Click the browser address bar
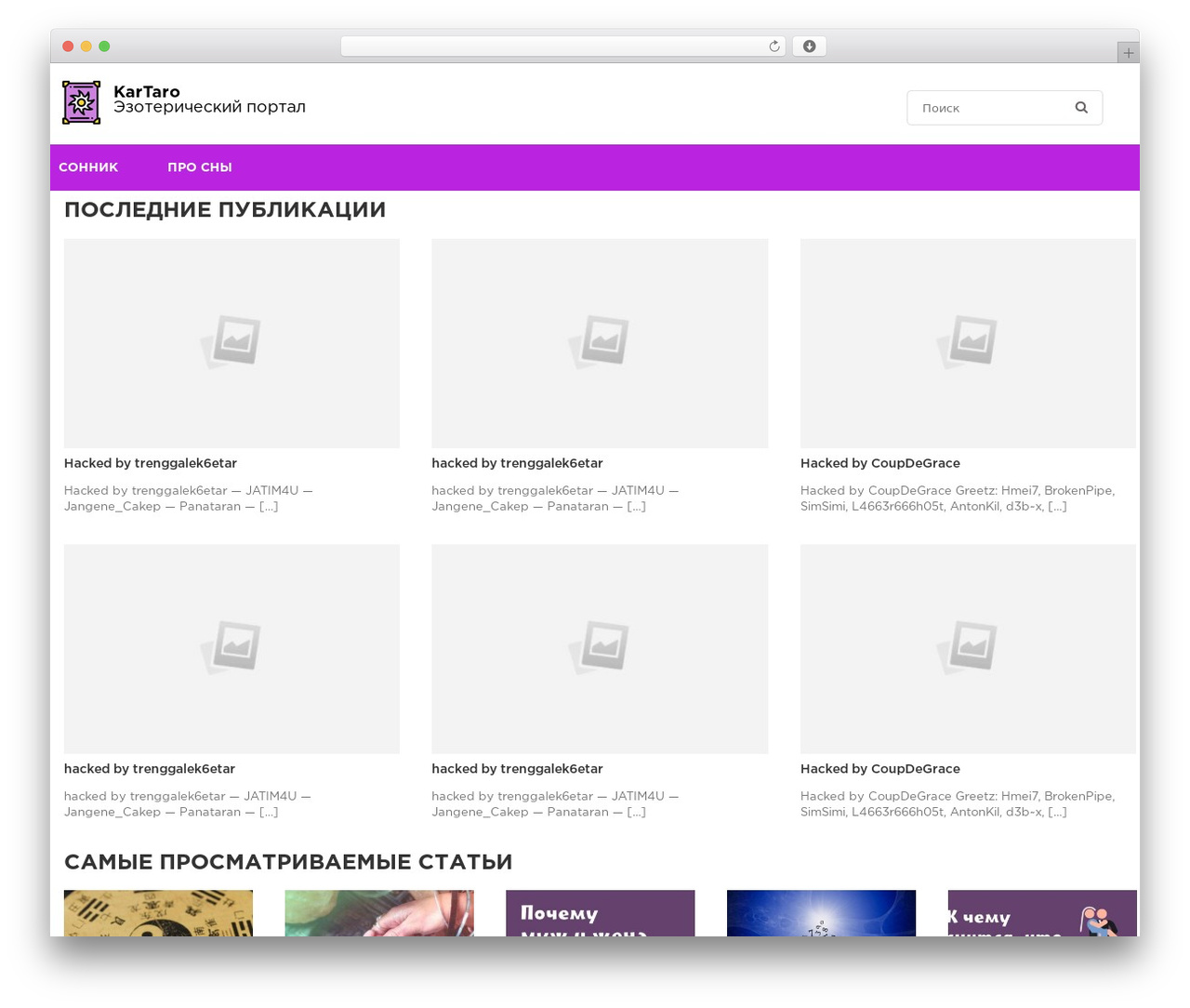The height and width of the screenshot is (1008, 1190). tap(562, 46)
